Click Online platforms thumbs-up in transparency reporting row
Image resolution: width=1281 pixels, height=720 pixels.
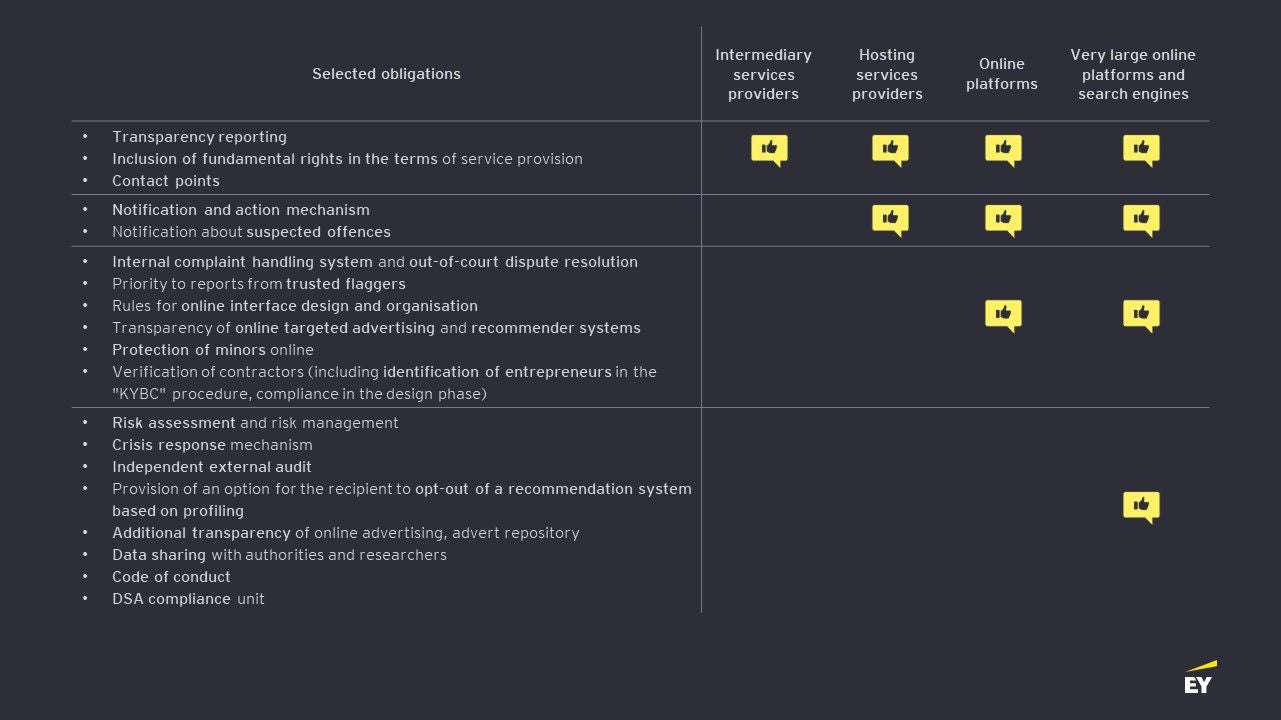coord(1003,150)
